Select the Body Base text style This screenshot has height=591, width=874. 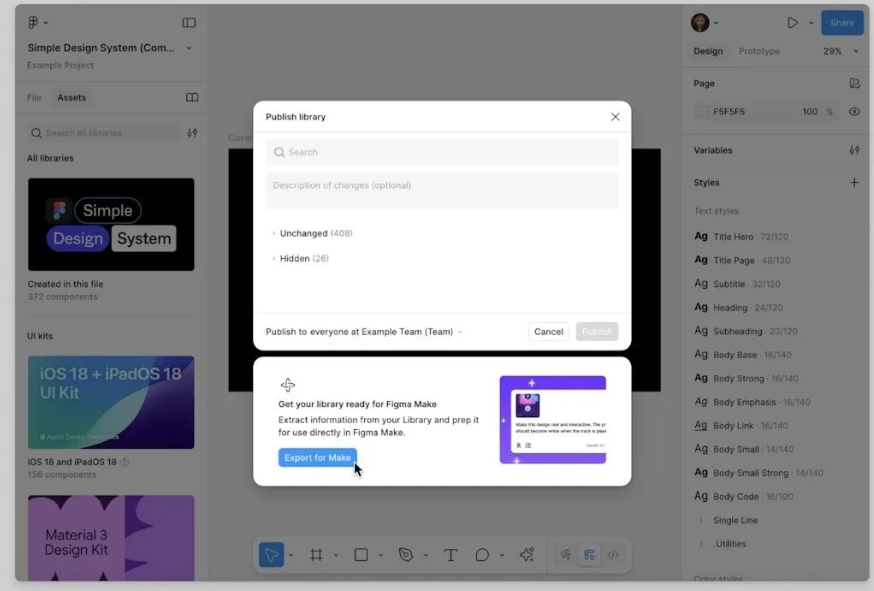click(x=743, y=355)
